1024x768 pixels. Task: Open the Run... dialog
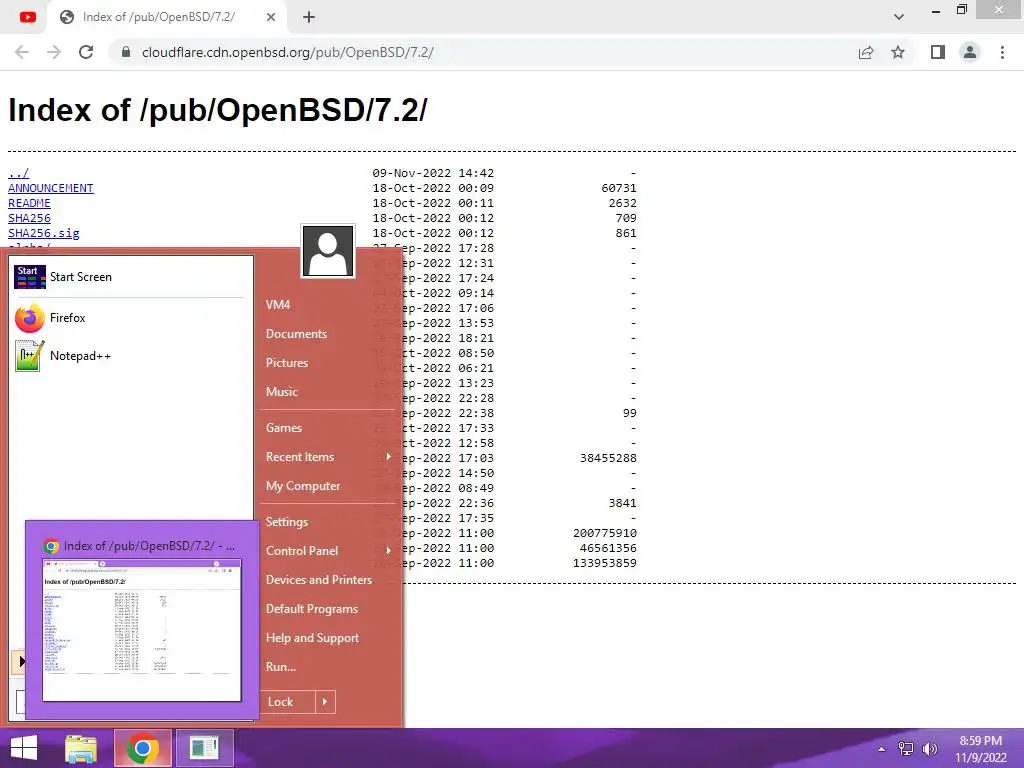[x=281, y=667]
